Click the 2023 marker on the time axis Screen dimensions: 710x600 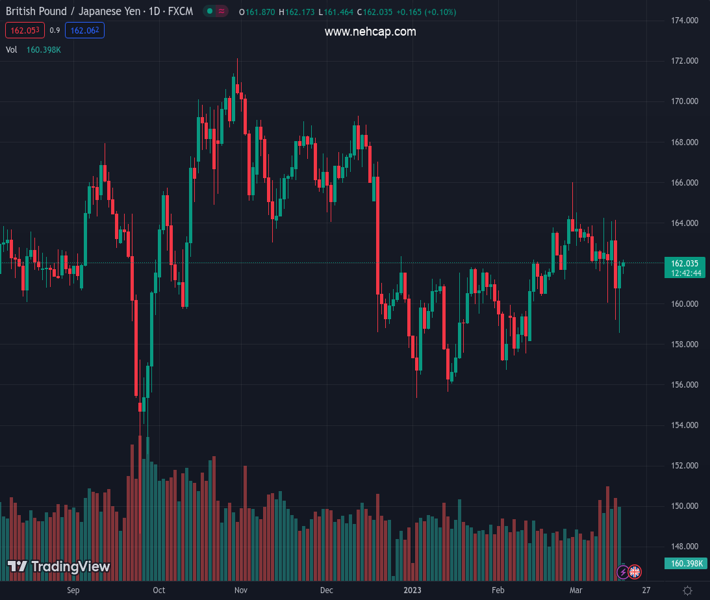tap(412, 591)
